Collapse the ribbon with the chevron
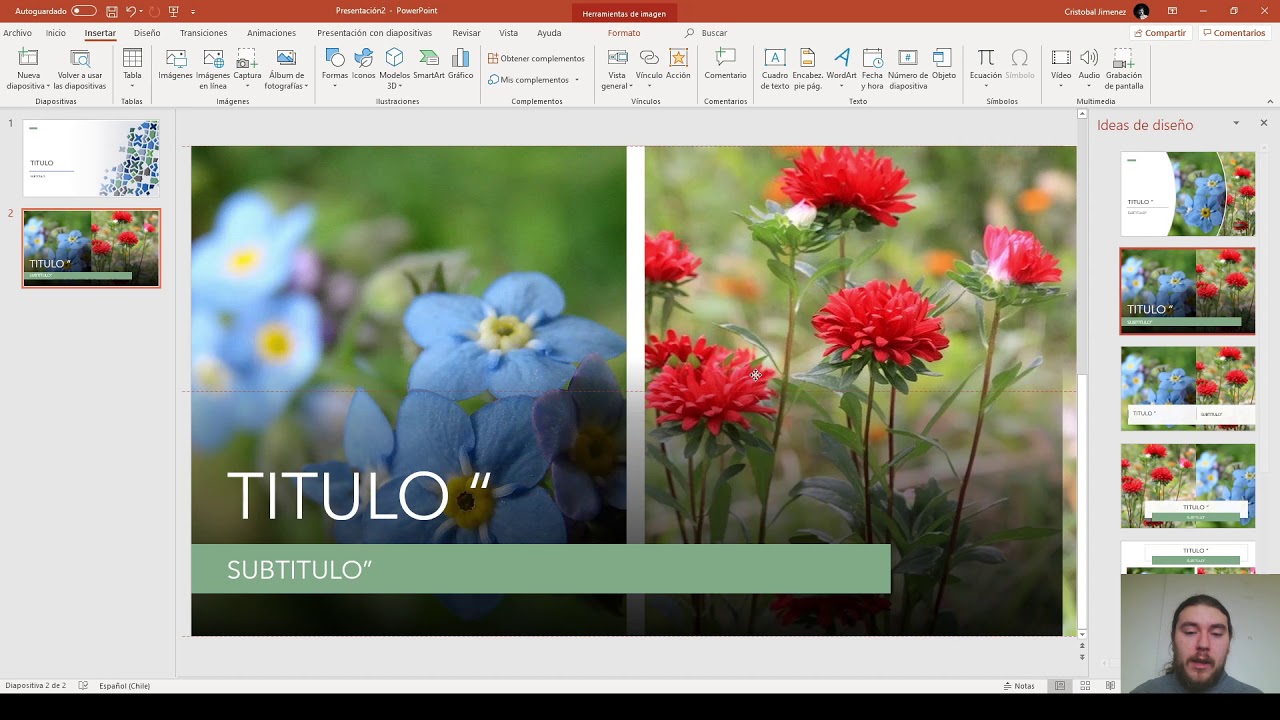This screenshot has height=720, width=1280. (x=1270, y=101)
